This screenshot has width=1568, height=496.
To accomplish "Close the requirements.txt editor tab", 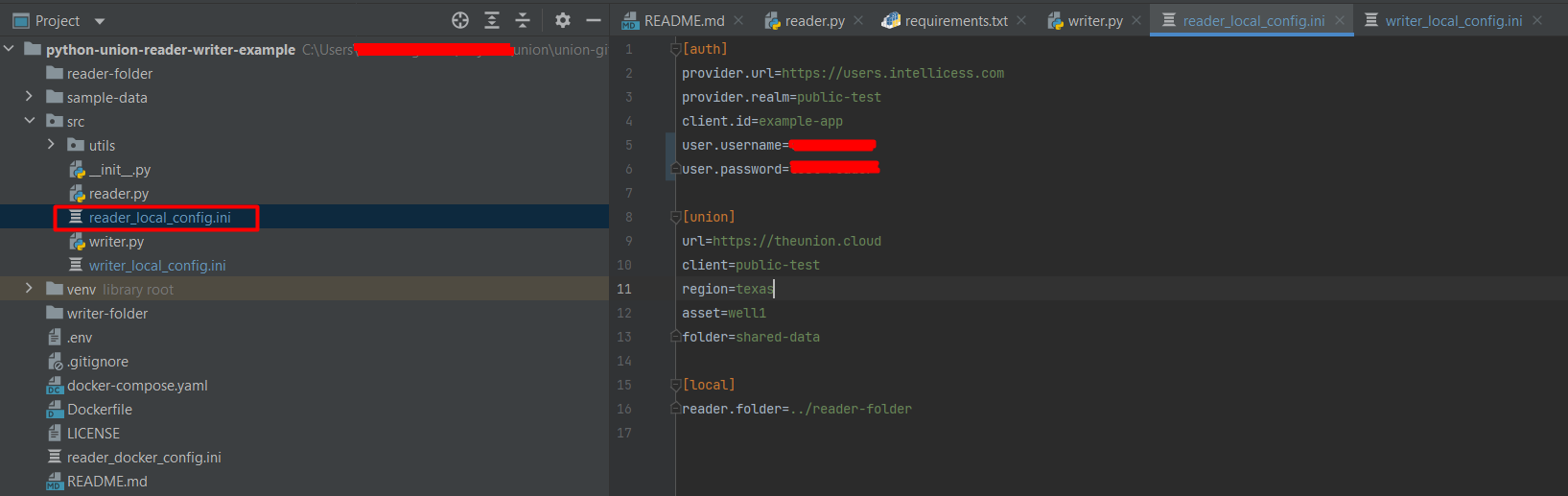I will click(x=1021, y=20).
